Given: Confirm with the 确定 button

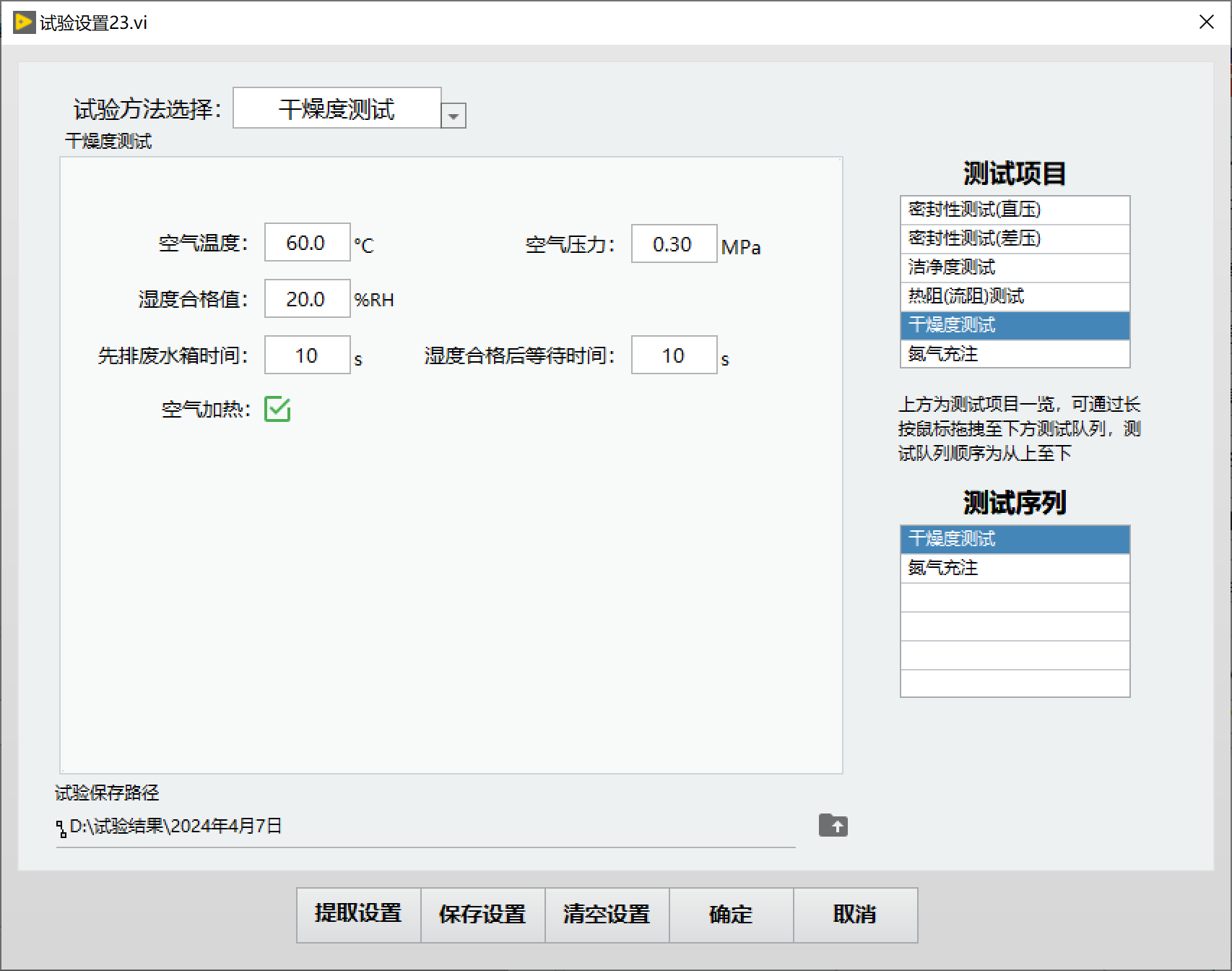Looking at the screenshot, I should (x=731, y=914).
